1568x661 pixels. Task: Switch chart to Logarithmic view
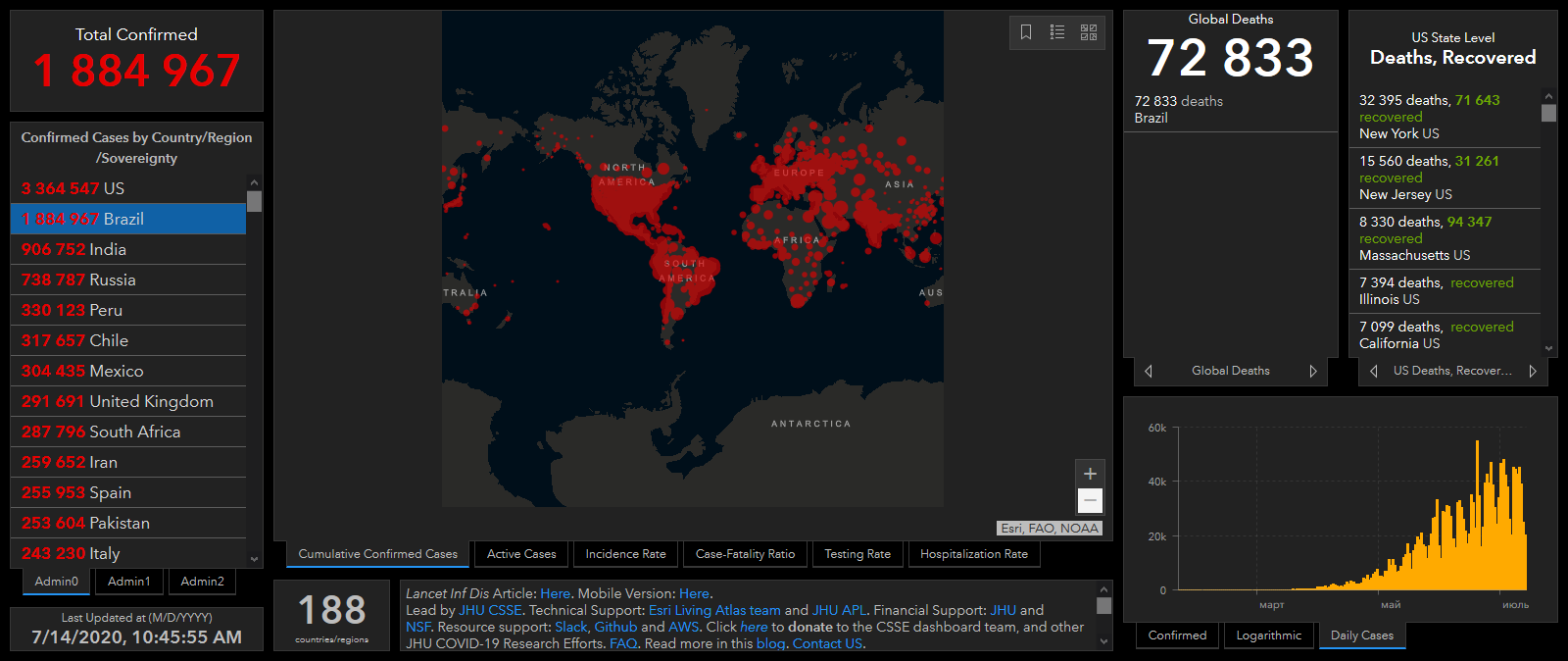(1268, 636)
